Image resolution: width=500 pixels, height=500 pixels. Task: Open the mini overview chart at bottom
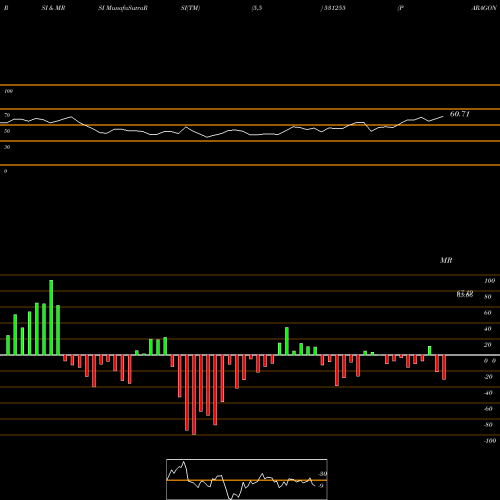247,479
